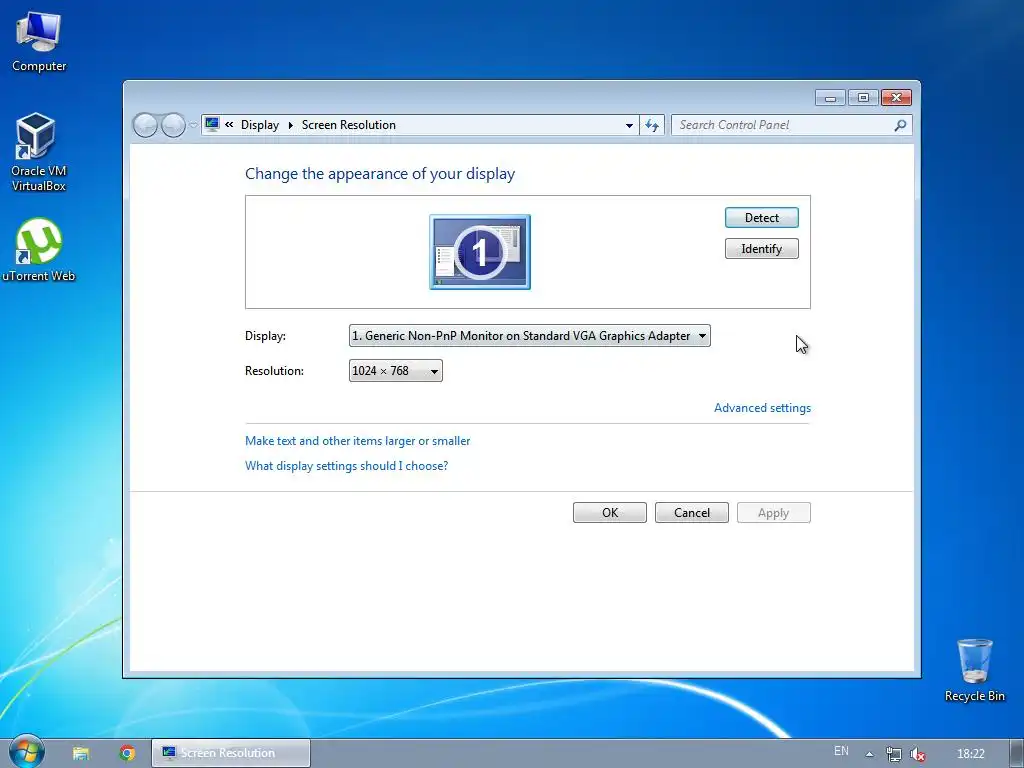Click the Show desktop strip at the taskbar end
This screenshot has width=1024, height=768.
pyautogui.click(x=1017, y=754)
